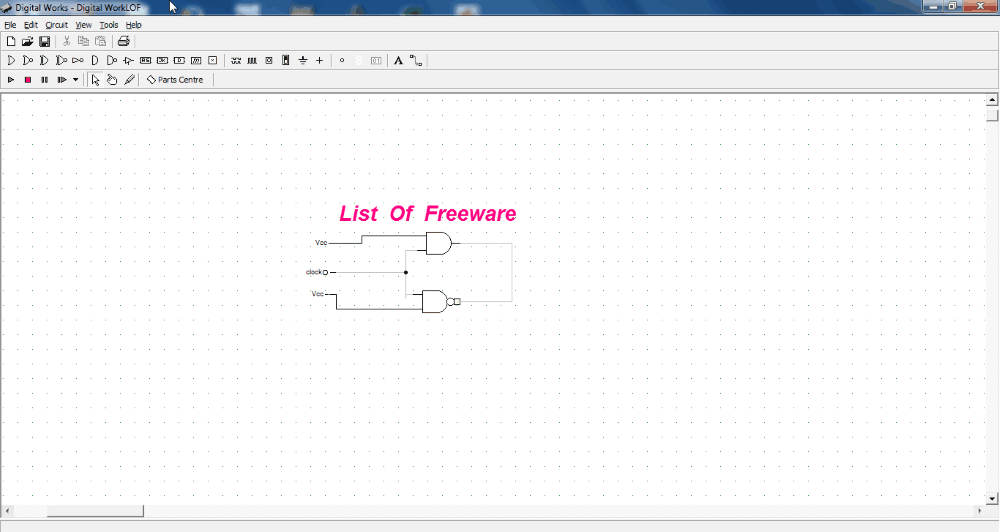Click the Copy icon in toolbar
Viewport: 1000px width, 532px height.
pos(83,41)
